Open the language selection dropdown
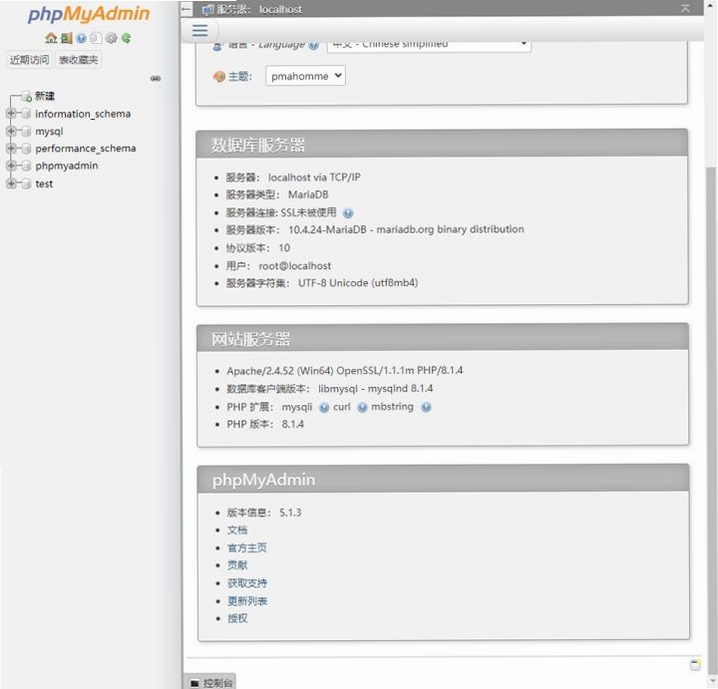 [x=429, y=46]
